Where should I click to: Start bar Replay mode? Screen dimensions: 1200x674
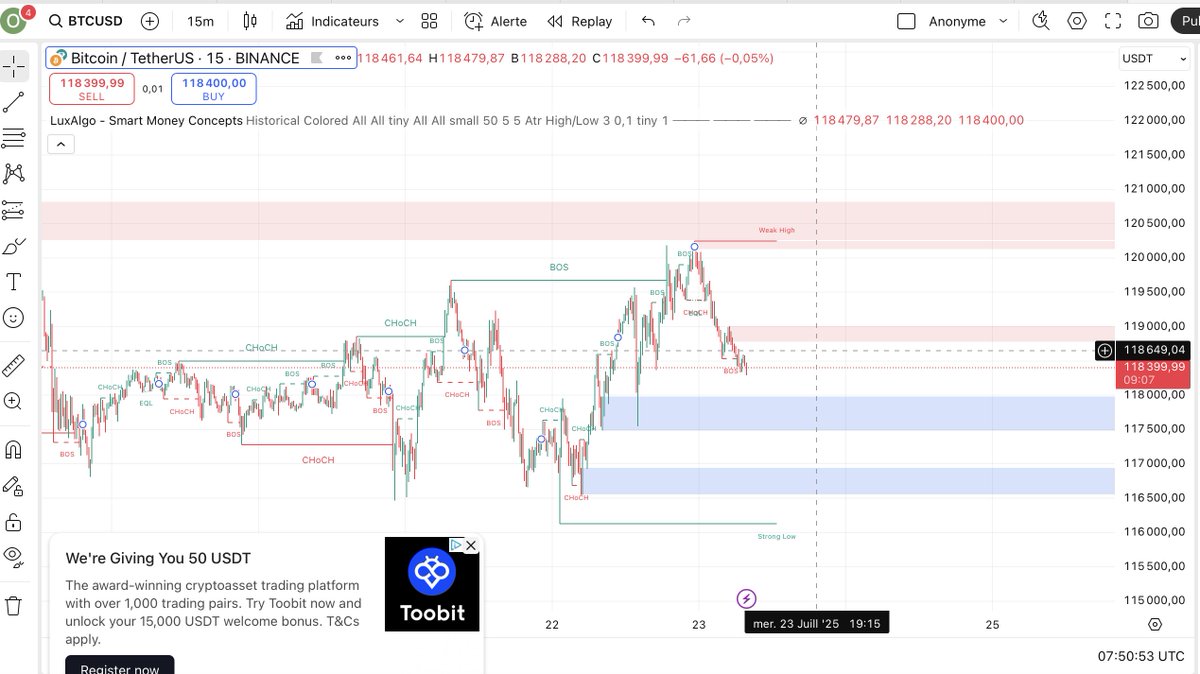[x=580, y=21]
